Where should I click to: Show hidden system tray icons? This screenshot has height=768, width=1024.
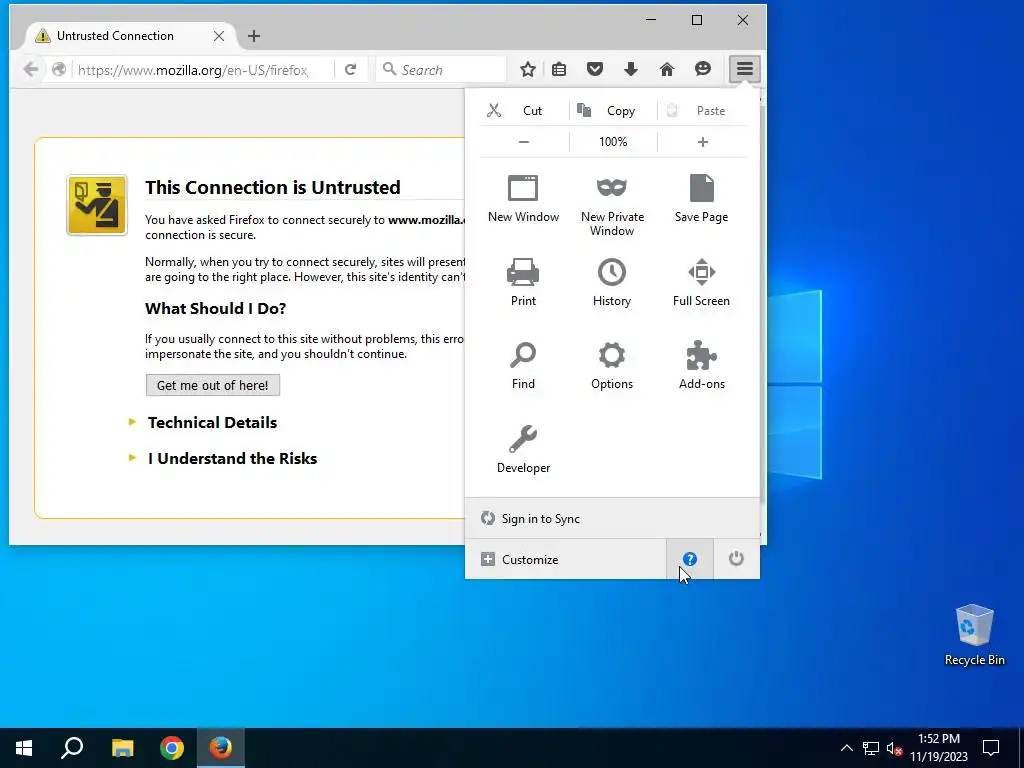tap(846, 748)
